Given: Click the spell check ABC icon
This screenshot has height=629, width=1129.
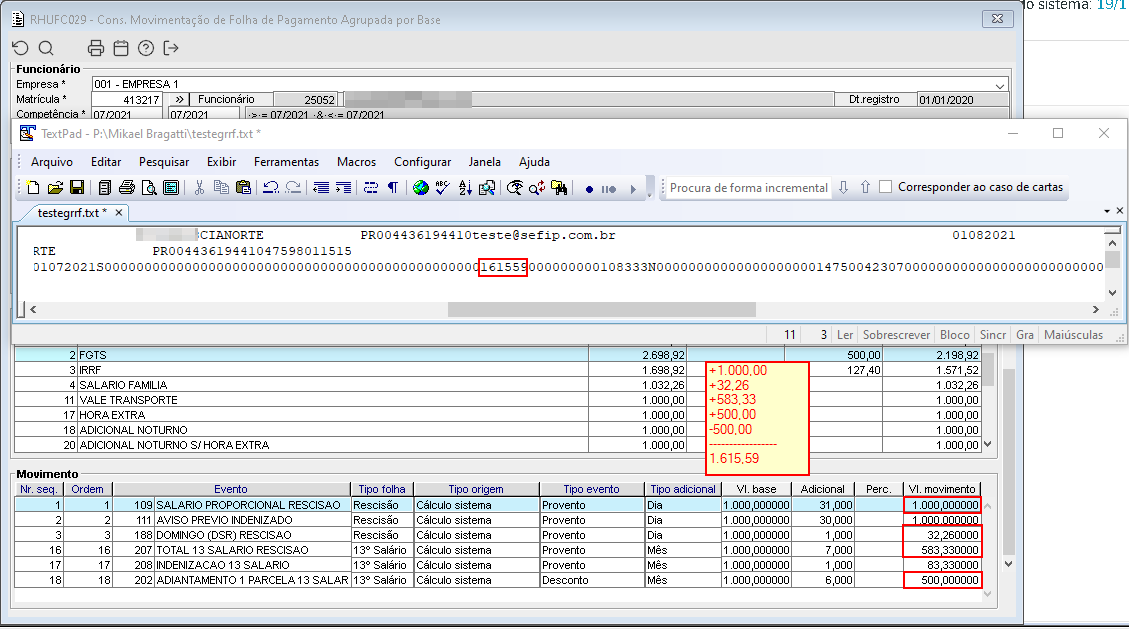Looking at the screenshot, I should [443, 188].
